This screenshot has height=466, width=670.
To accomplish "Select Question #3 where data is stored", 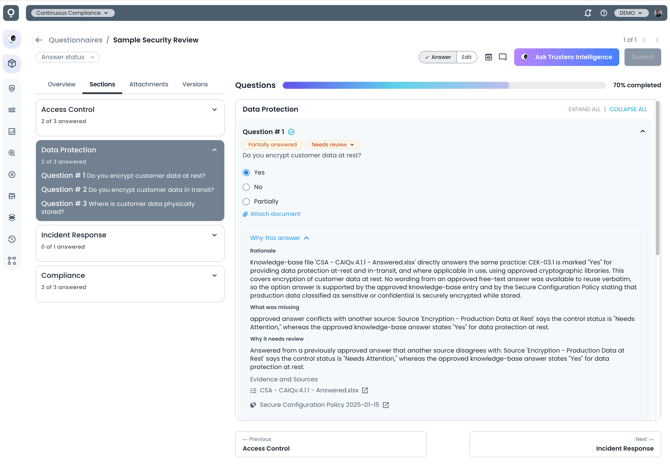I will point(118,208).
